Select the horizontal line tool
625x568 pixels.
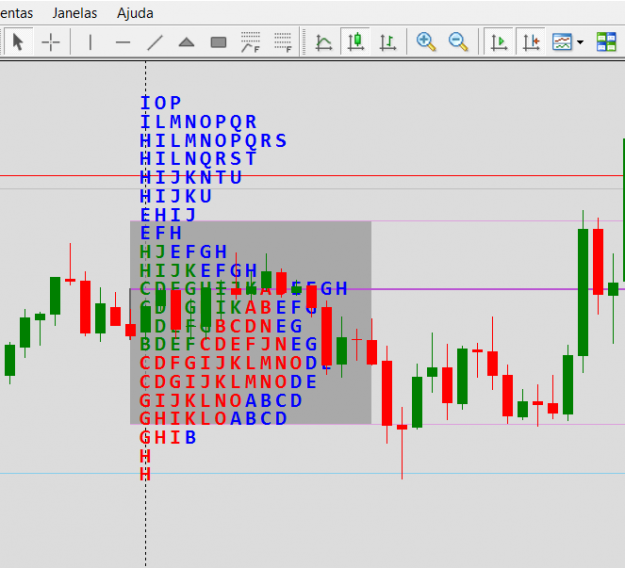[123, 42]
